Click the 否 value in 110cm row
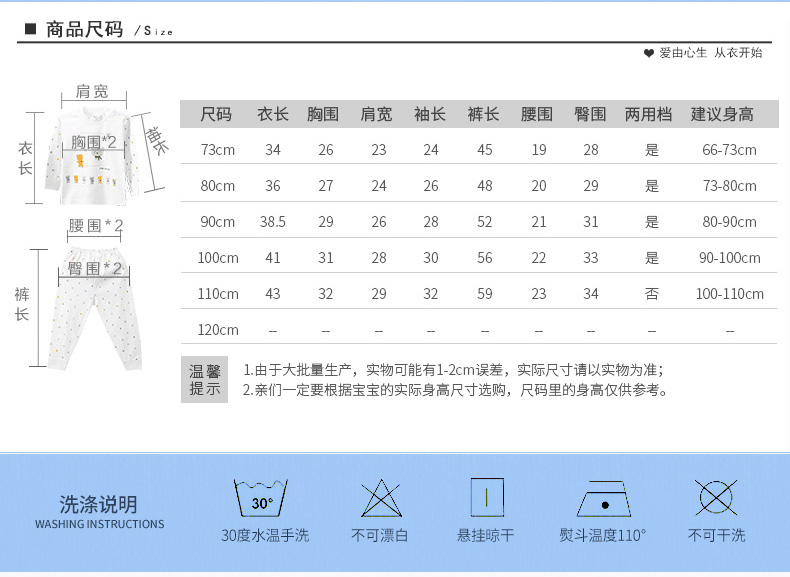The width and height of the screenshot is (790, 577). tap(652, 294)
